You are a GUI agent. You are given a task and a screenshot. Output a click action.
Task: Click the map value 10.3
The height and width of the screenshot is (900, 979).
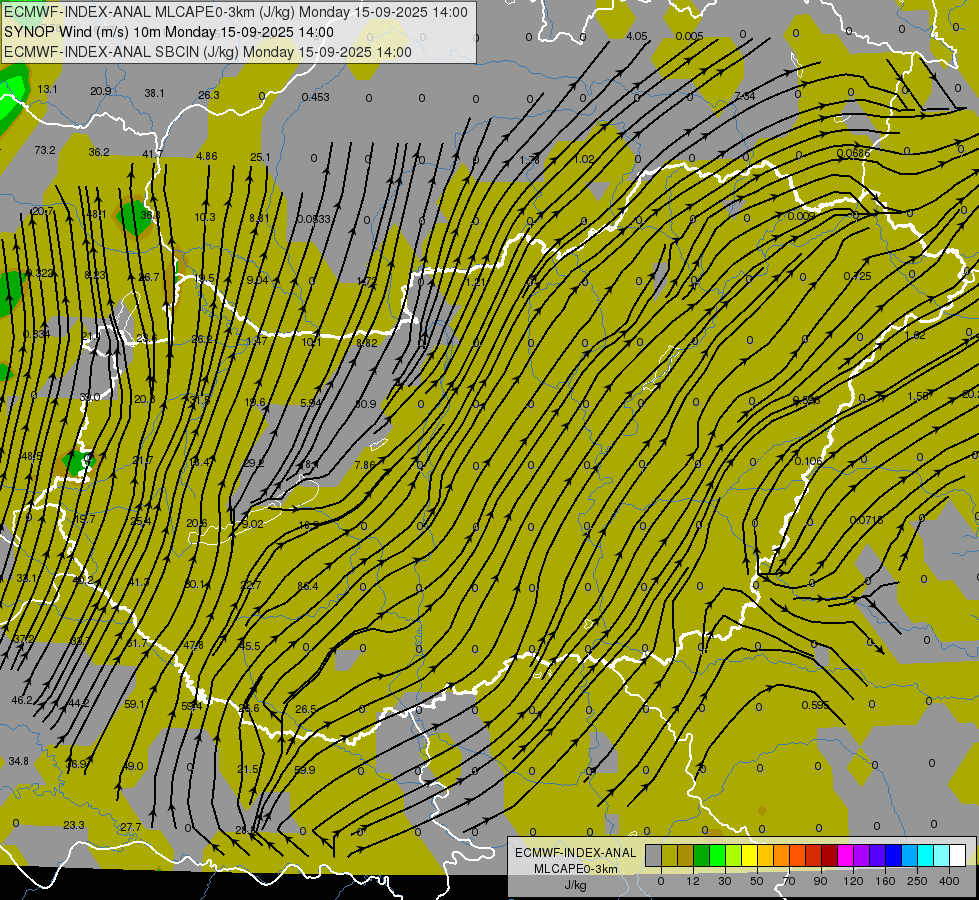[x=205, y=217]
